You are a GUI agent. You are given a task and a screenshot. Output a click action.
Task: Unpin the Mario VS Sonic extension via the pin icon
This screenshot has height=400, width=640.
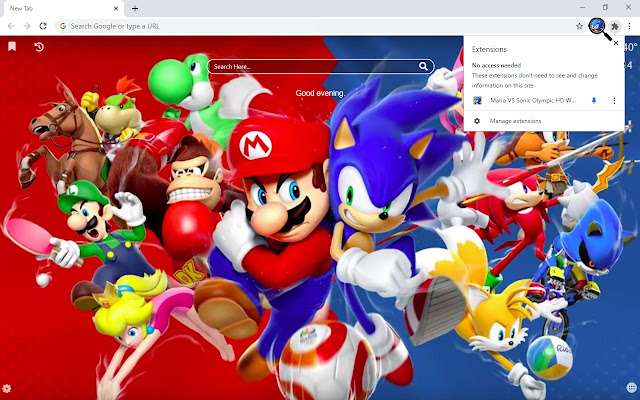click(x=594, y=100)
